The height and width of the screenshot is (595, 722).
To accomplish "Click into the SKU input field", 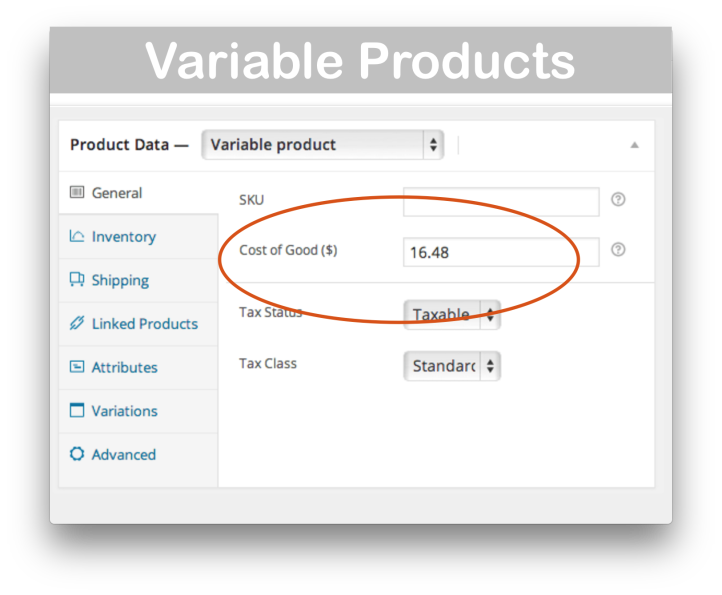I will tap(501, 201).
